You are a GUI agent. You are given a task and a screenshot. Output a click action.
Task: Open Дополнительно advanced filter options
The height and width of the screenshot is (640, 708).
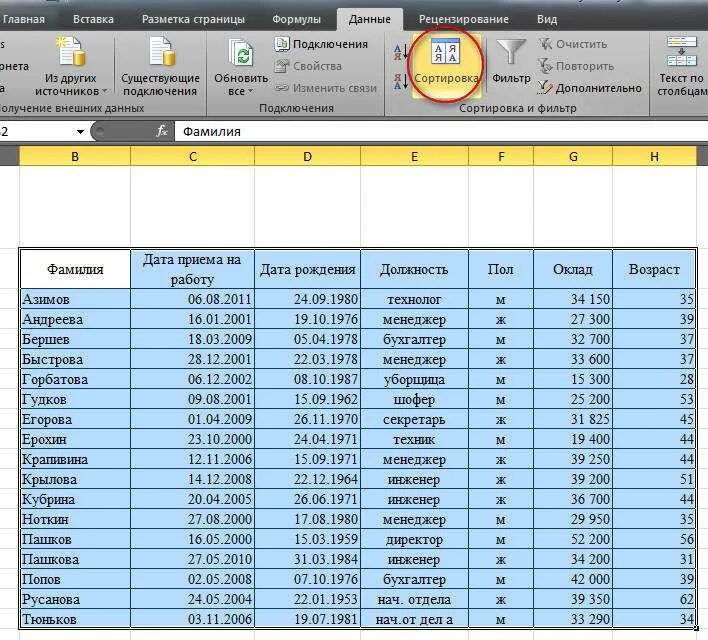(x=590, y=88)
